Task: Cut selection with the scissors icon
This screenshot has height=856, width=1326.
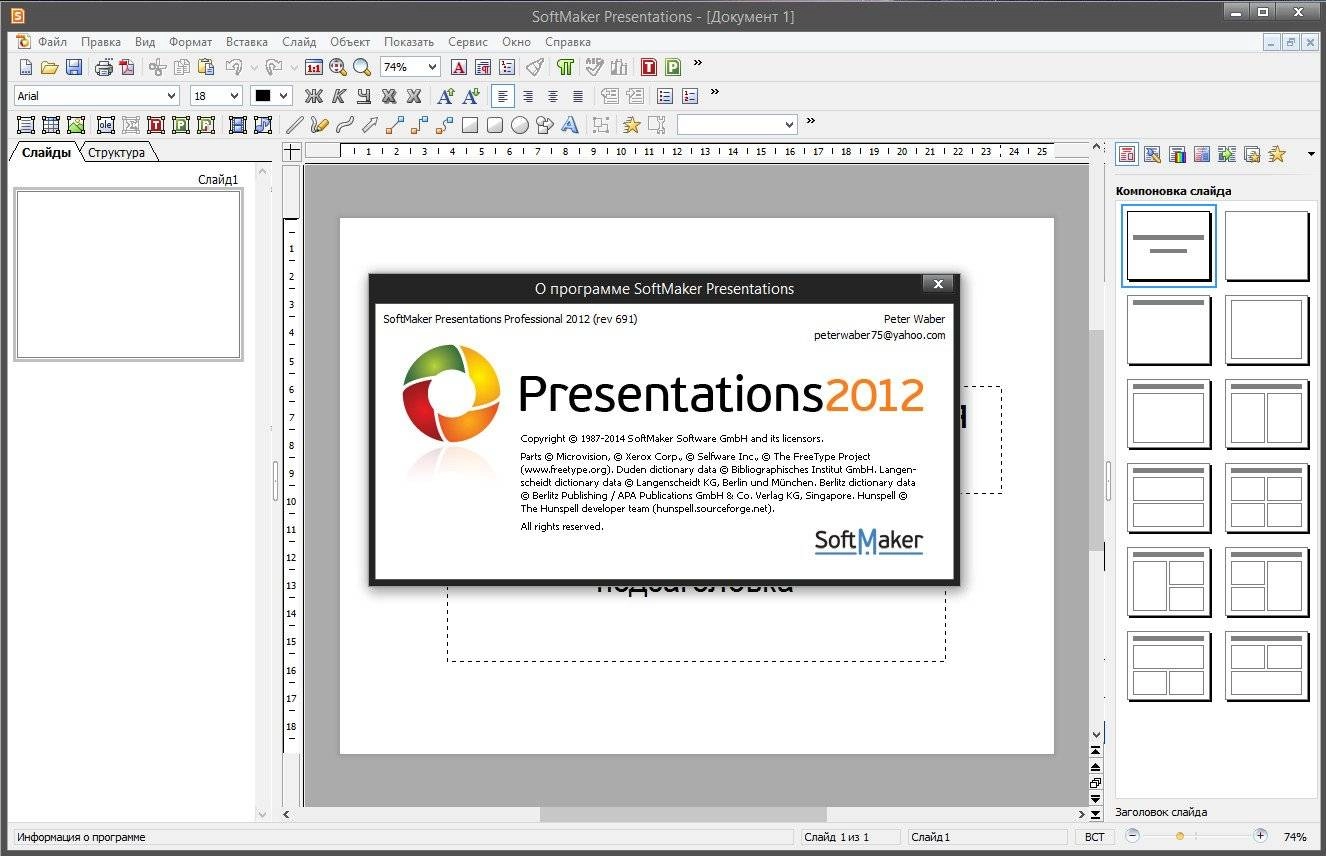Action: (157, 67)
